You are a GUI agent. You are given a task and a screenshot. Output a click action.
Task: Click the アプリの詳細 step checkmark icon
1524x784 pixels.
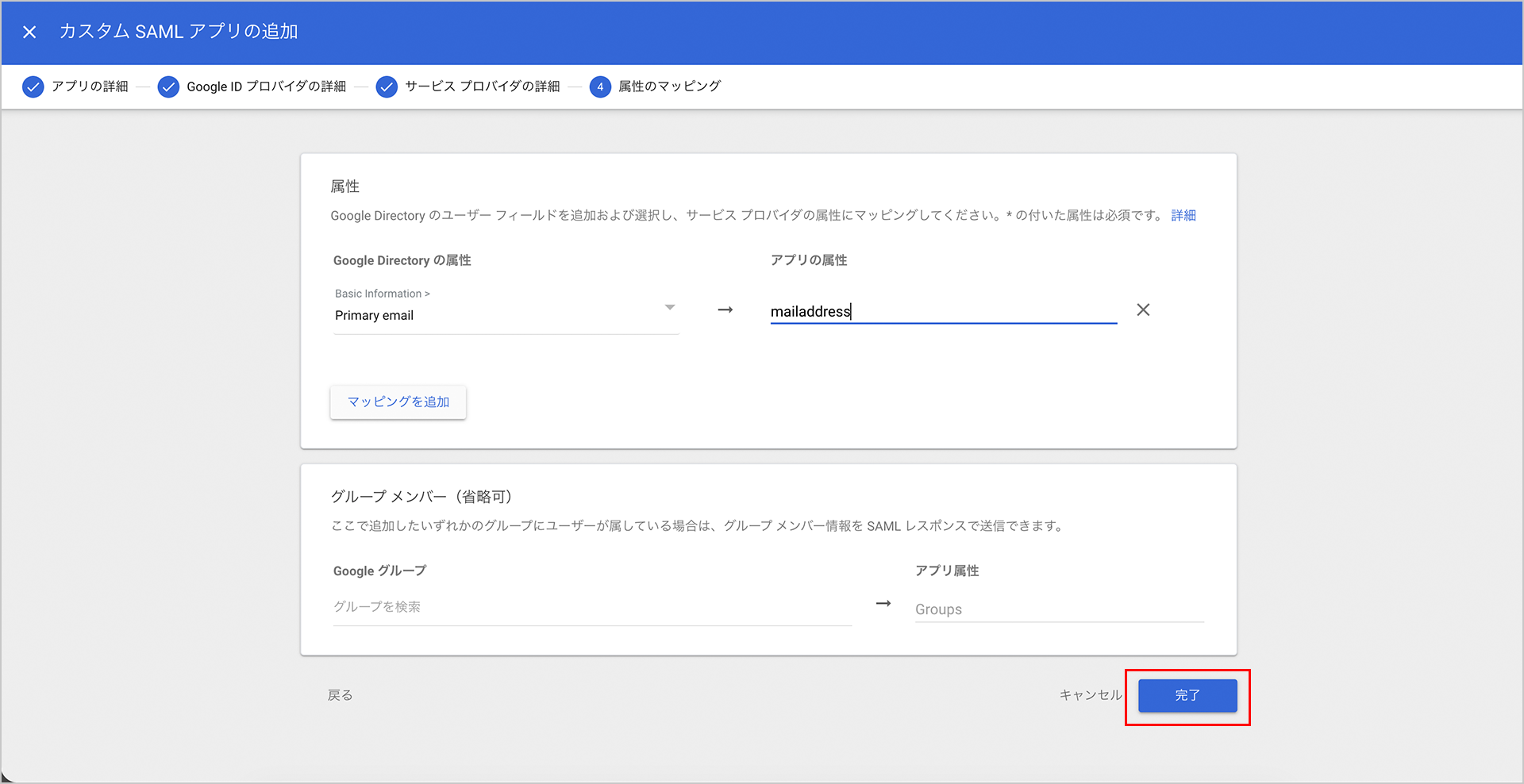pos(33,86)
